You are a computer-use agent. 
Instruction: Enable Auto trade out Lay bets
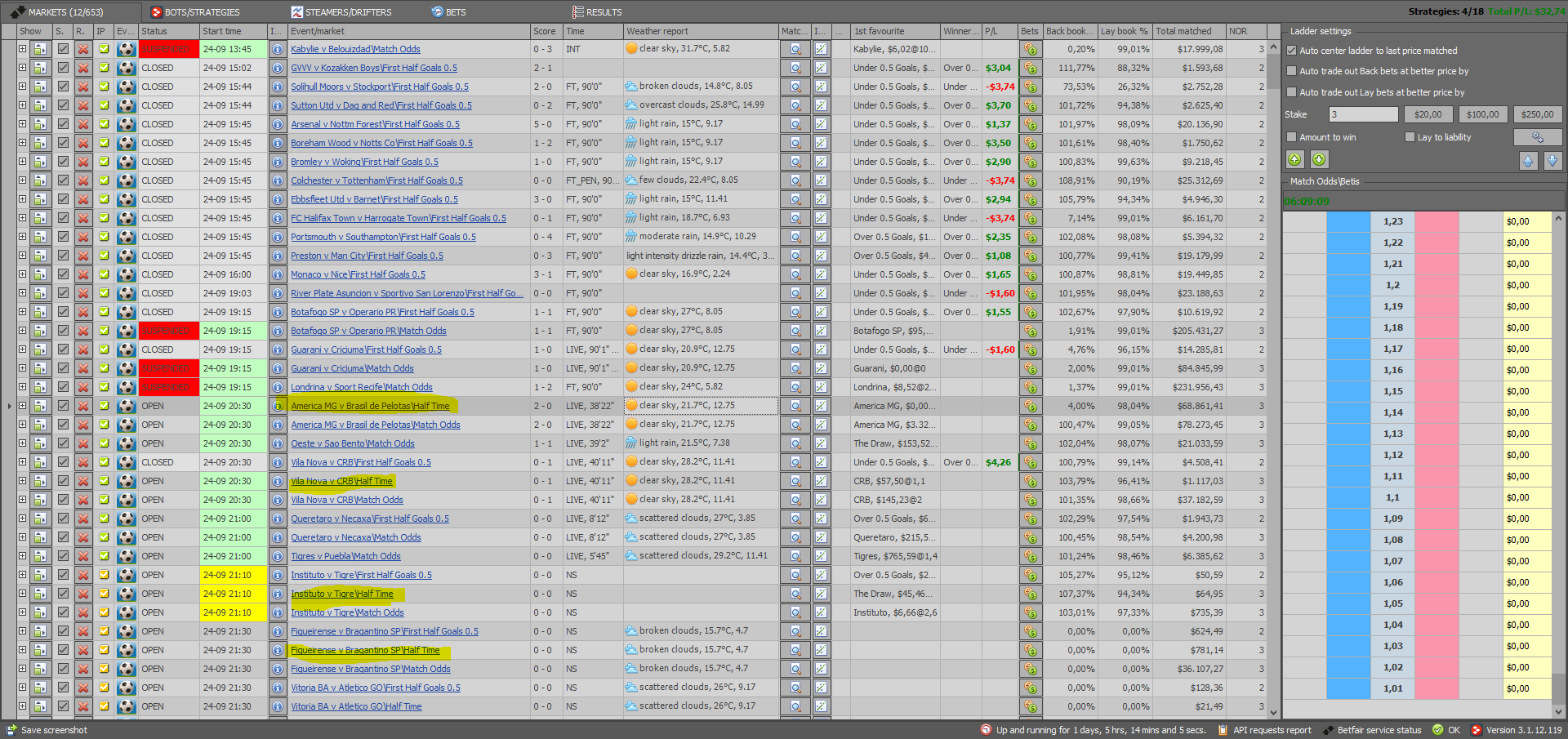(x=1292, y=92)
